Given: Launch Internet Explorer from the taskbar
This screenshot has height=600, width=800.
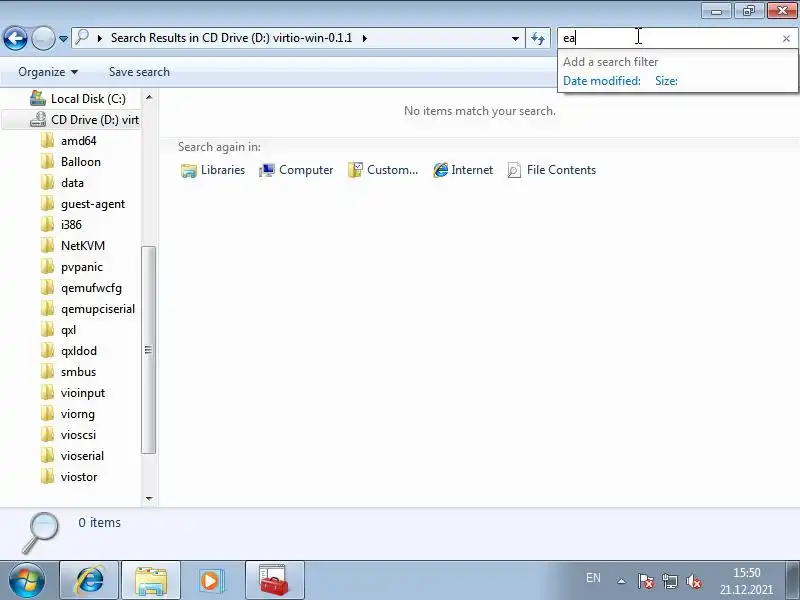Looking at the screenshot, I should 89,580.
